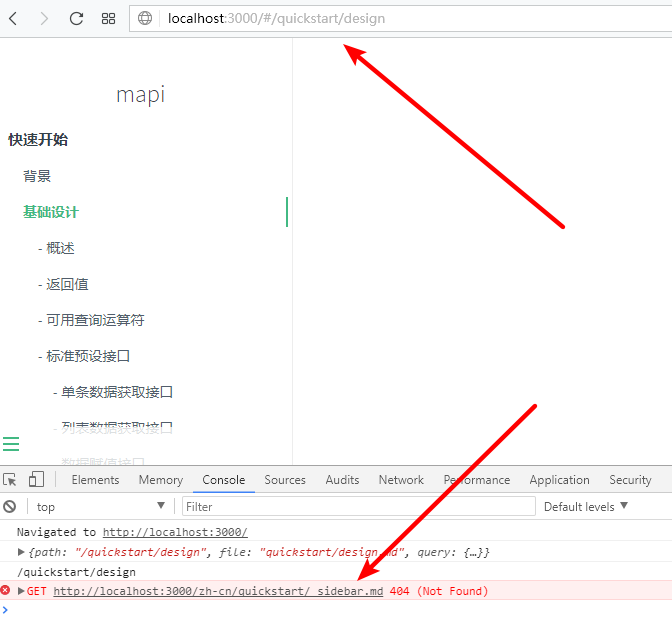Open the top context dropdown

[x=101, y=506]
